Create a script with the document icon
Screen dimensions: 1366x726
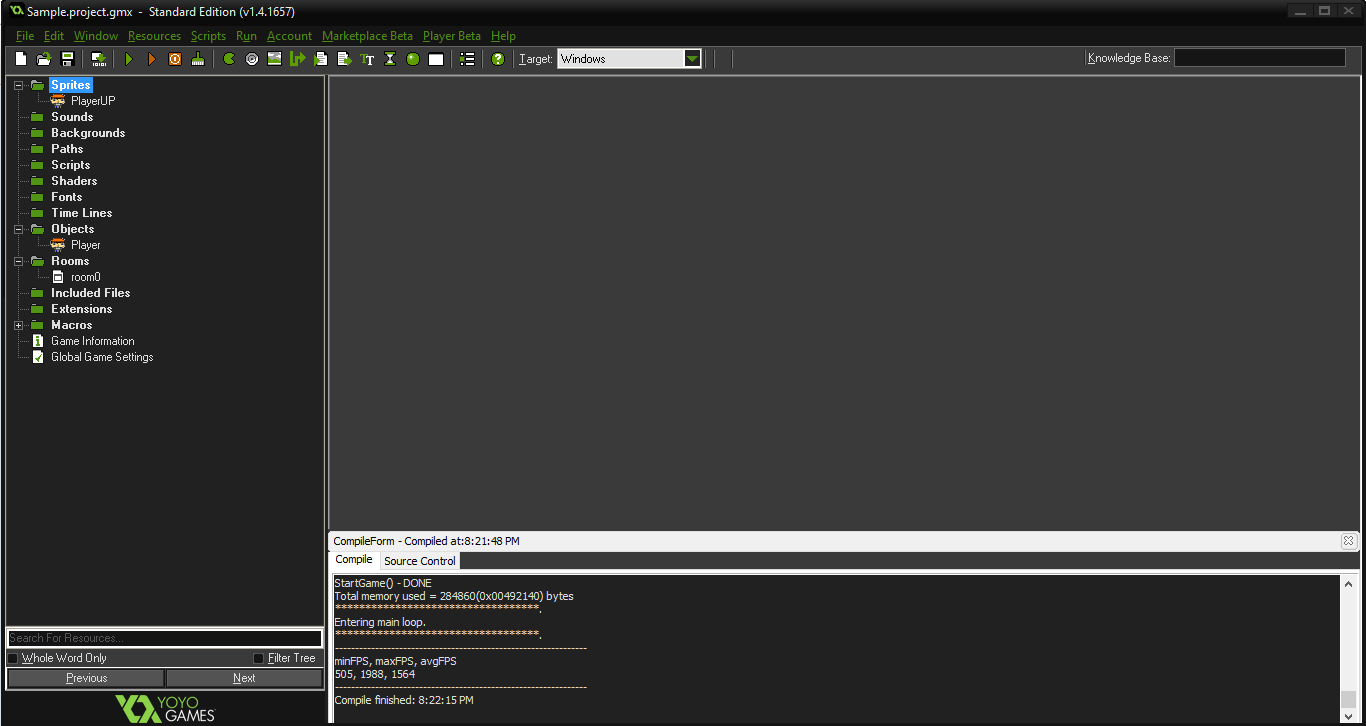coord(321,59)
